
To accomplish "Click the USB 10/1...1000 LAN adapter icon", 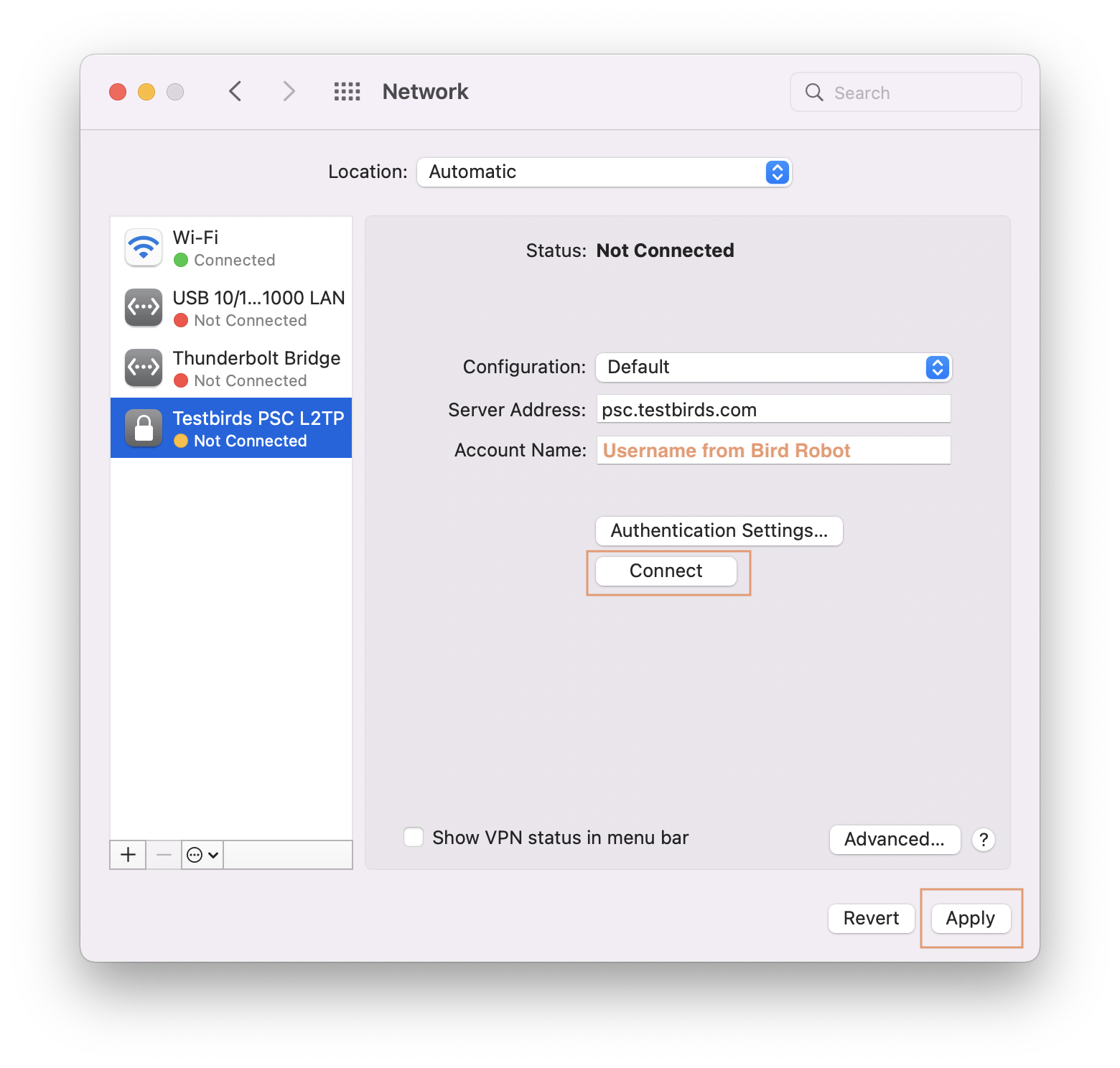I will pos(143,307).
